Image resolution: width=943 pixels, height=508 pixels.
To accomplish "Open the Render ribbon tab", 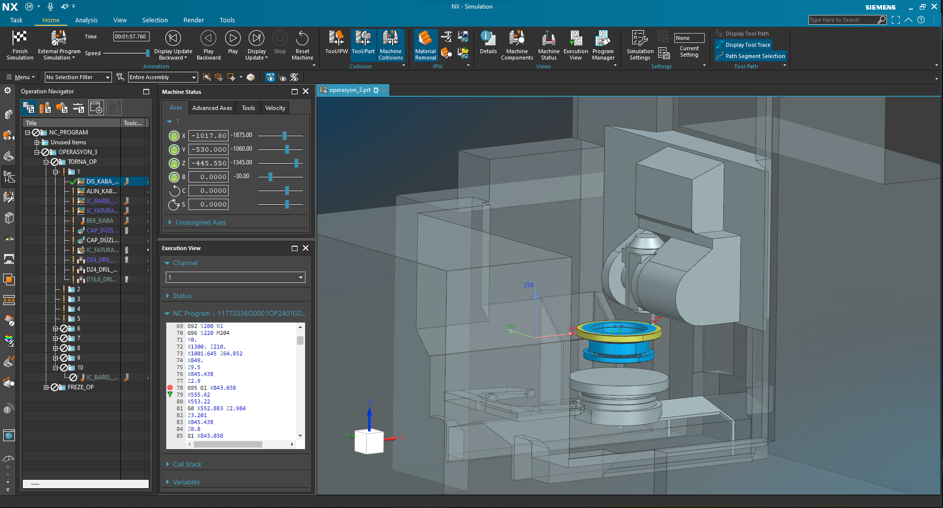I will coord(193,20).
